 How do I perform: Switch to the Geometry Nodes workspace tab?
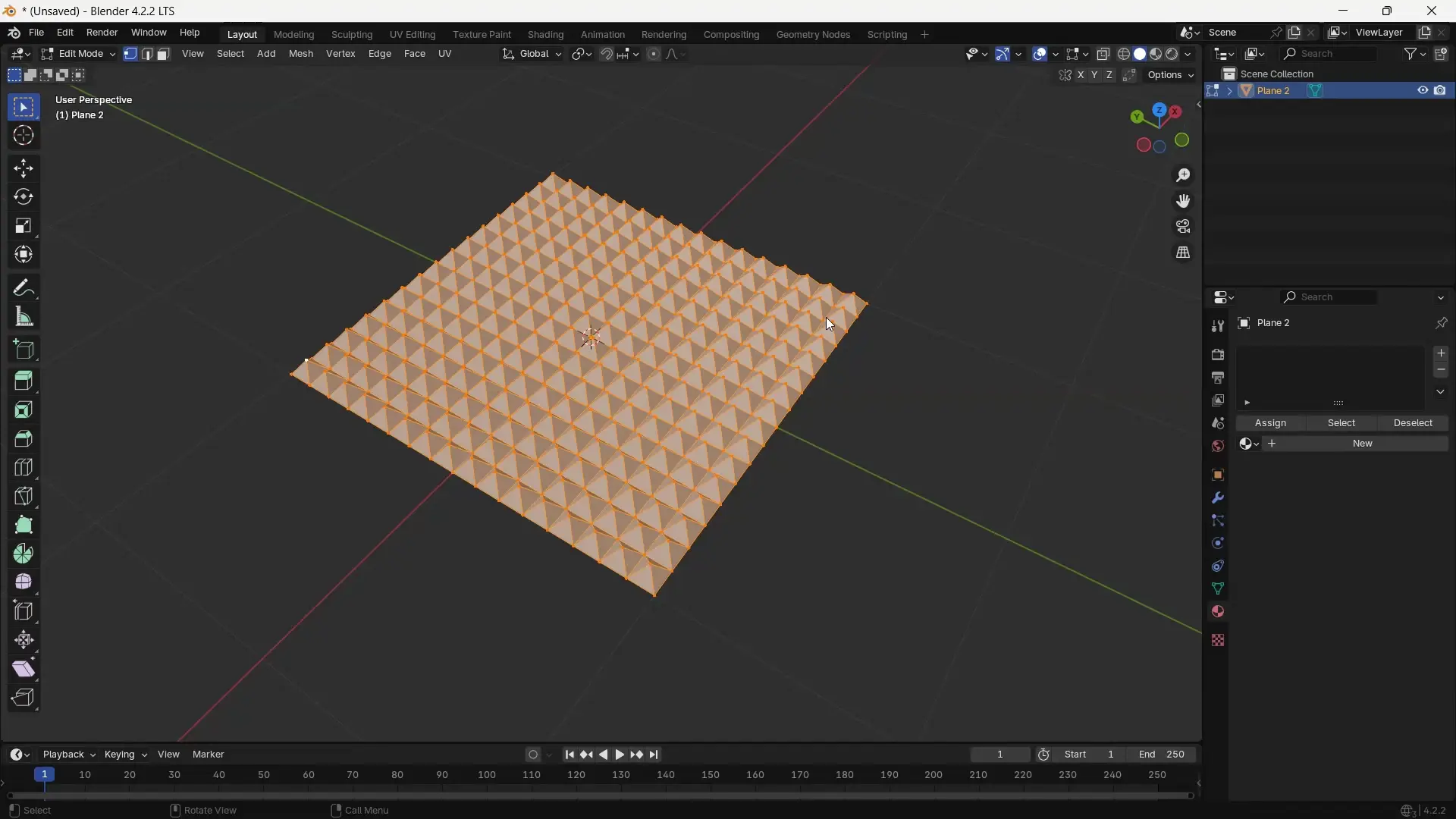pyautogui.click(x=813, y=35)
